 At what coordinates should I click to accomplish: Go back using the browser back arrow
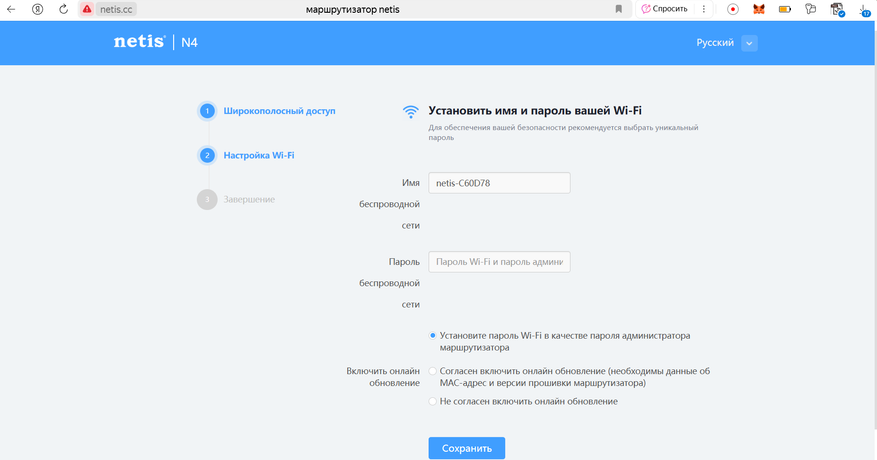pyautogui.click(x=11, y=9)
